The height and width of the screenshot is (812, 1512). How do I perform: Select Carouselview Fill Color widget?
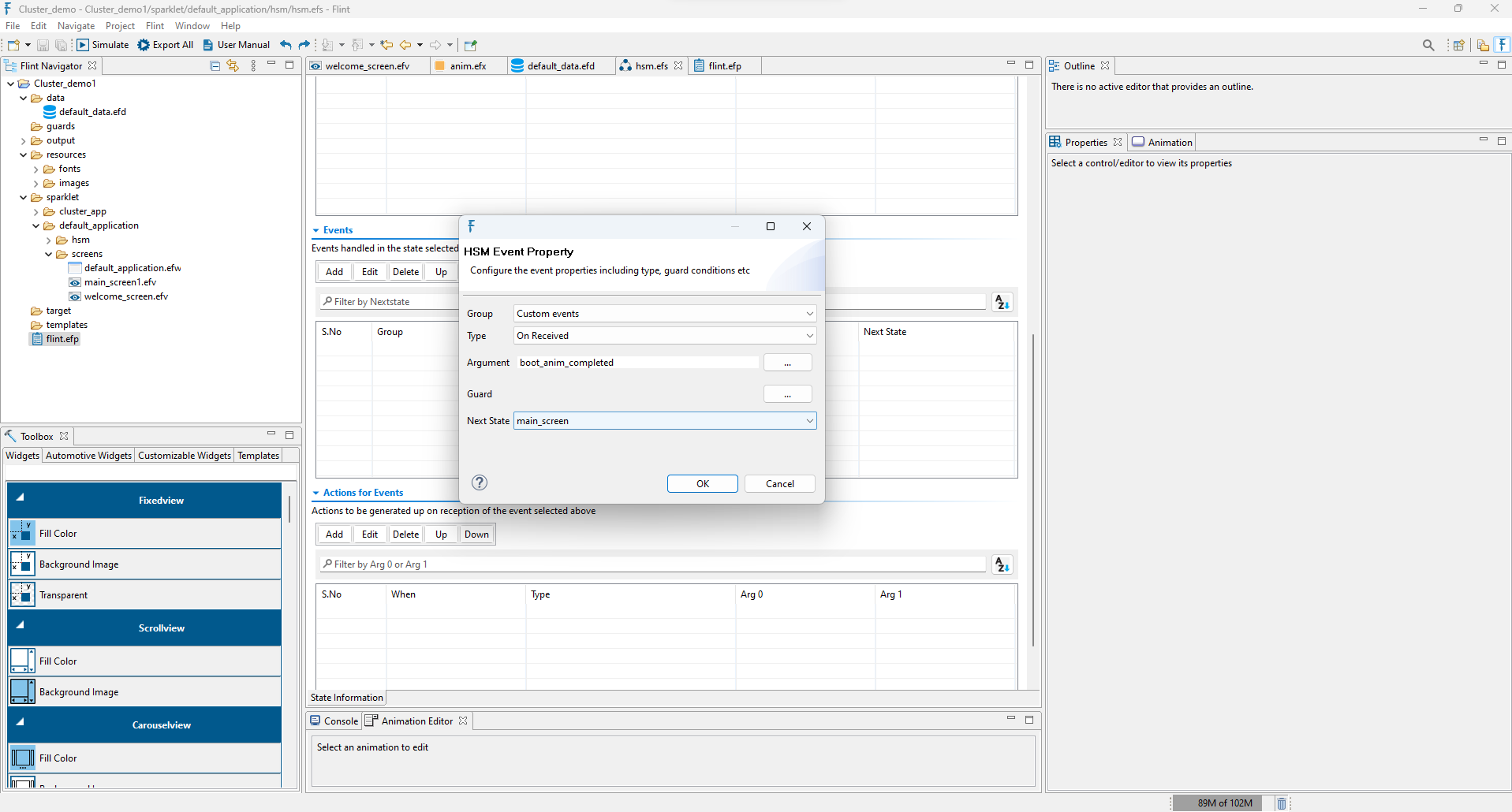point(145,758)
